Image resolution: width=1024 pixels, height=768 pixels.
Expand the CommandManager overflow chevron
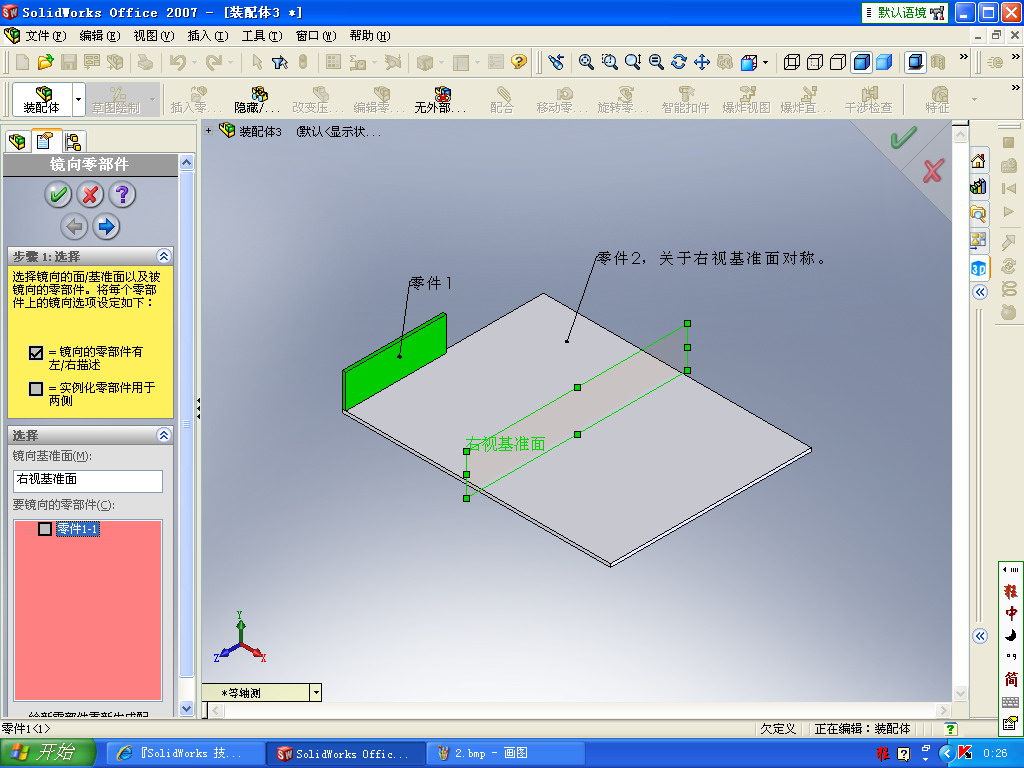pos(1016,88)
